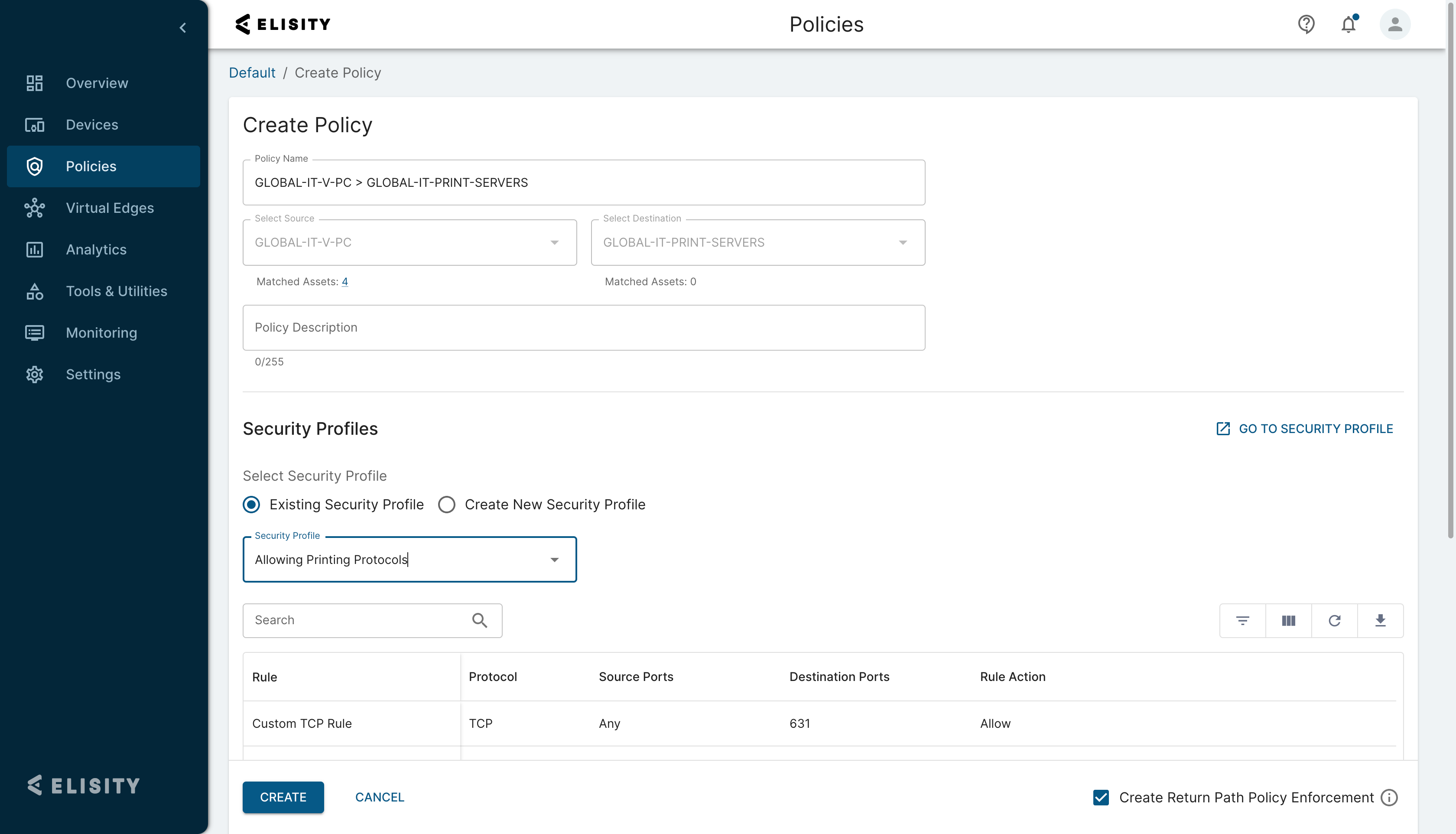Refresh the rules table
The height and width of the screenshot is (834, 1456).
tap(1334, 620)
